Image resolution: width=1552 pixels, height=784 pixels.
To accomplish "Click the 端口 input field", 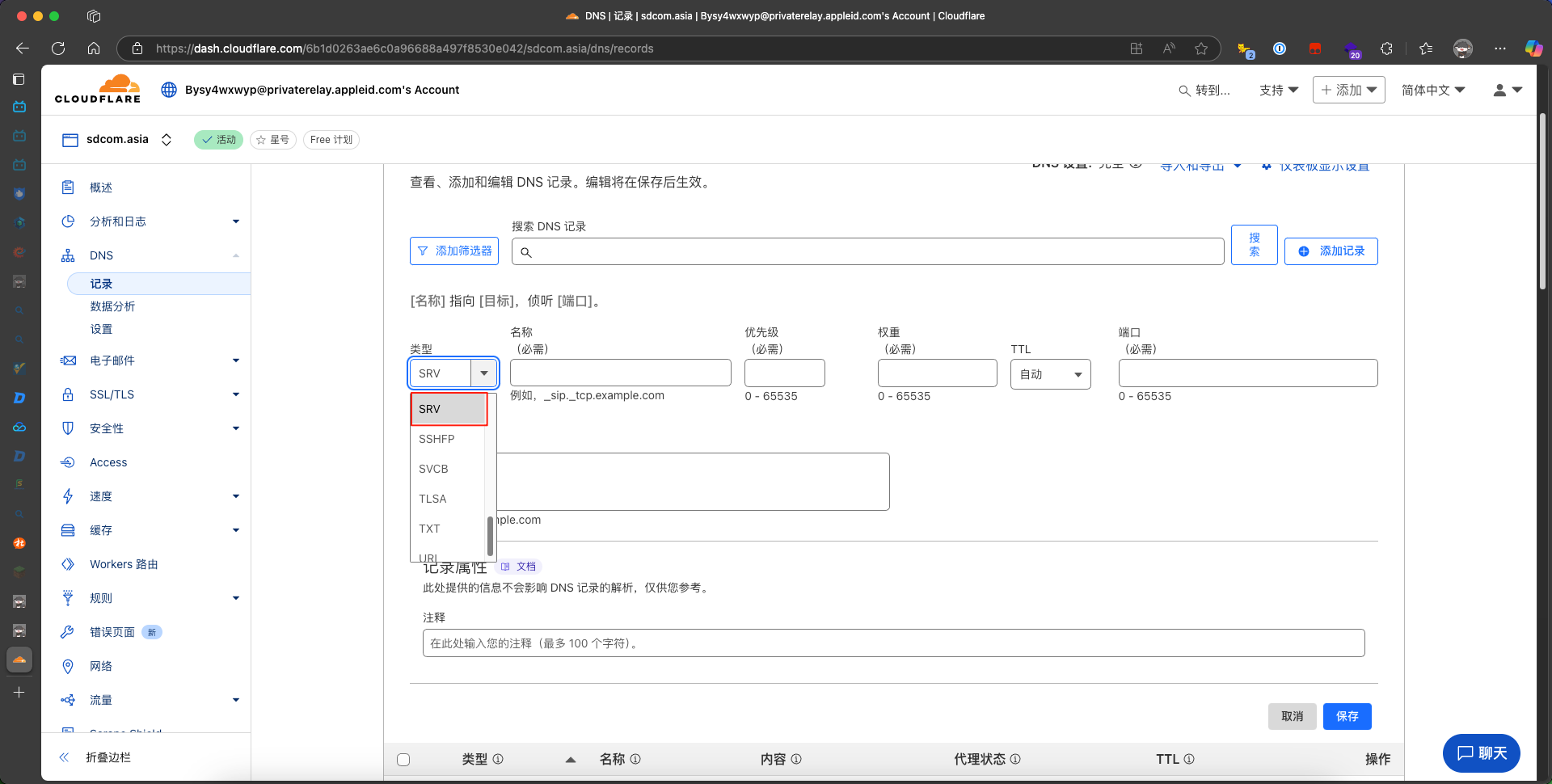I will click(x=1248, y=373).
